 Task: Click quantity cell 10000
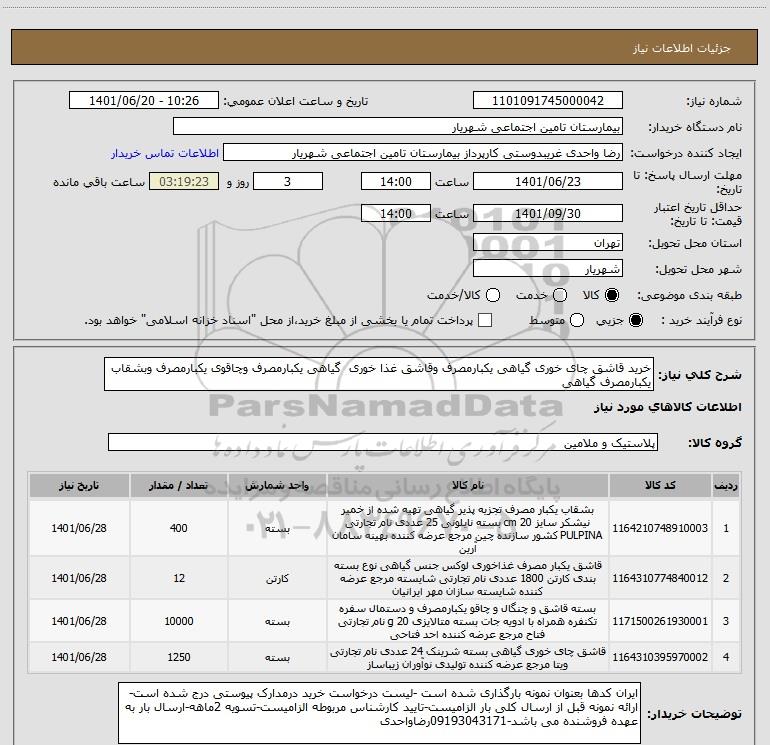179,621
